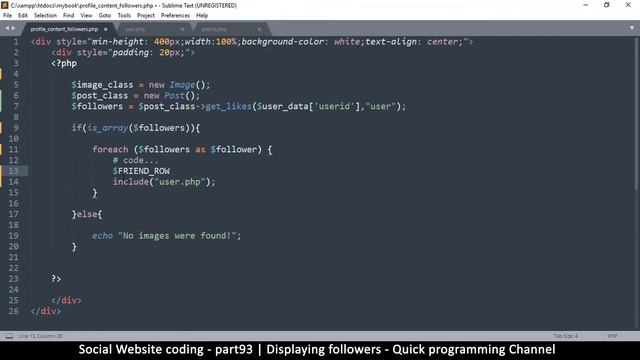Click the final </div> on line 26
The height and width of the screenshot is (360, 640).
[46, 311]
